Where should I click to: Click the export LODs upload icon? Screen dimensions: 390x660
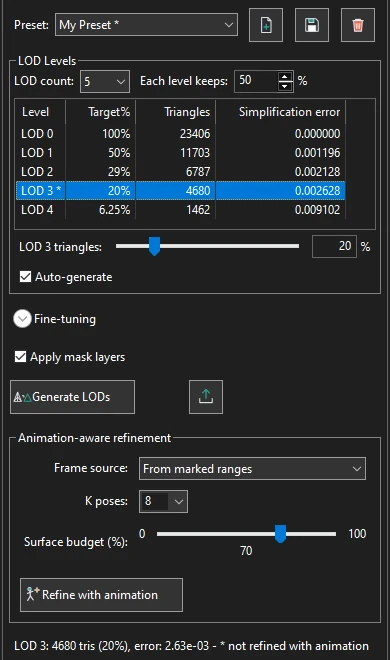pyautogui.click(x=206, y=397)
